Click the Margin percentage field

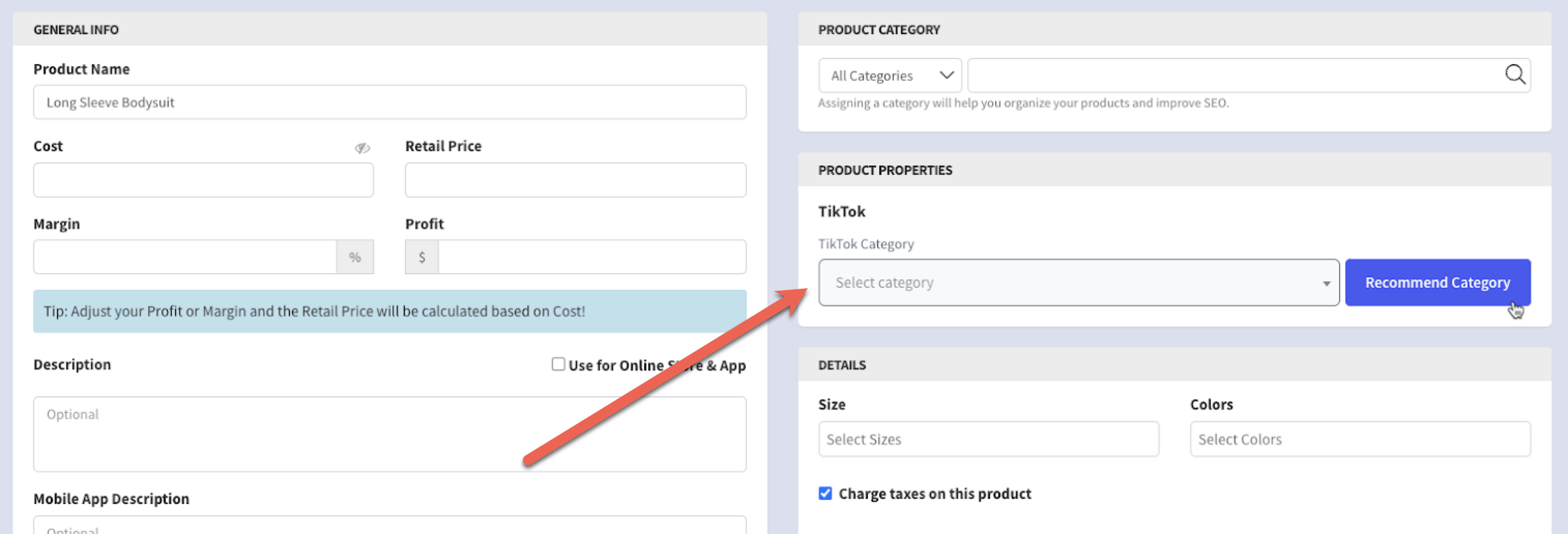click(185, 257)
